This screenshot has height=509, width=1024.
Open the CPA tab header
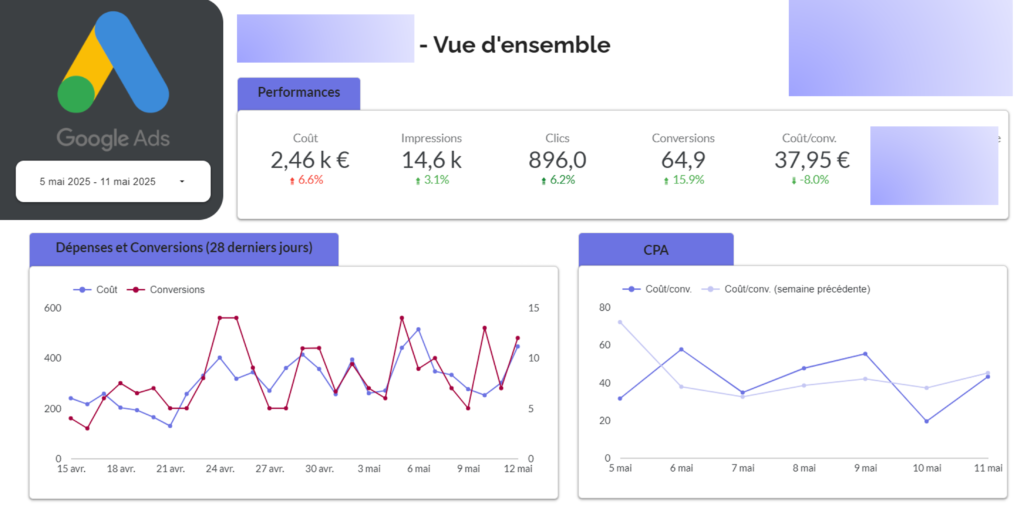[x=655, y=249]
